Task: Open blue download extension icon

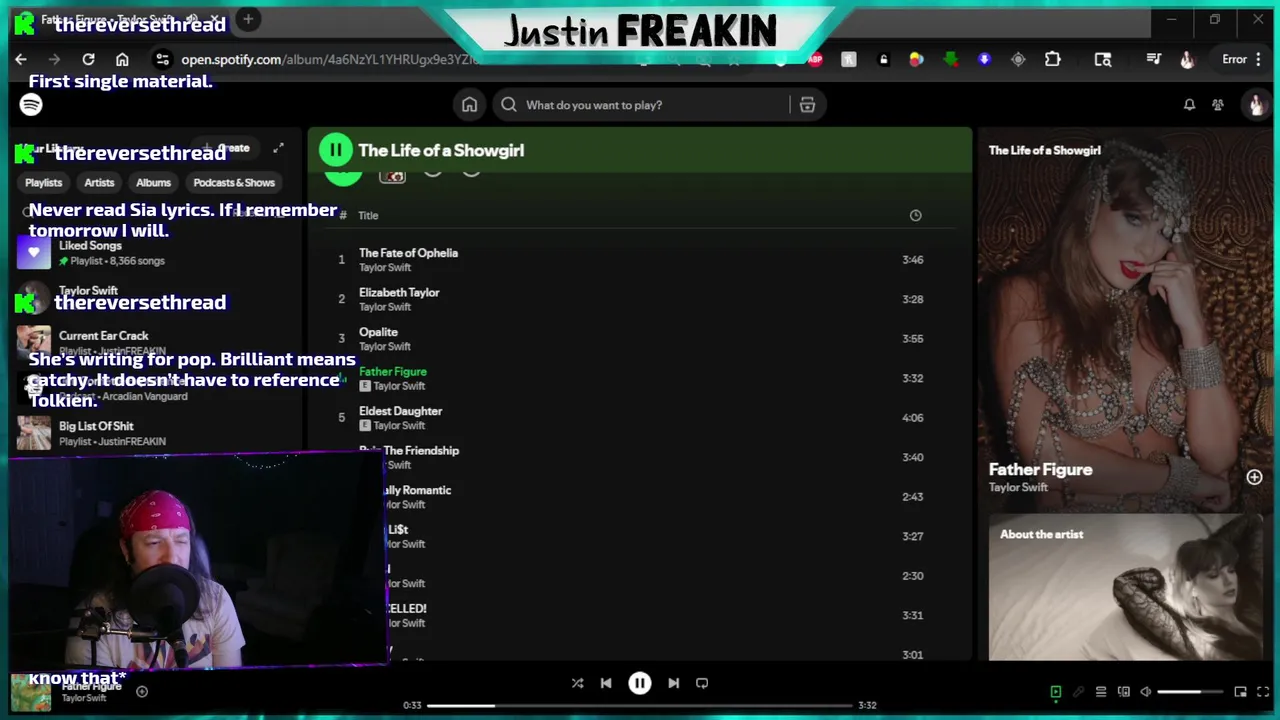Action: pos(984,59)
